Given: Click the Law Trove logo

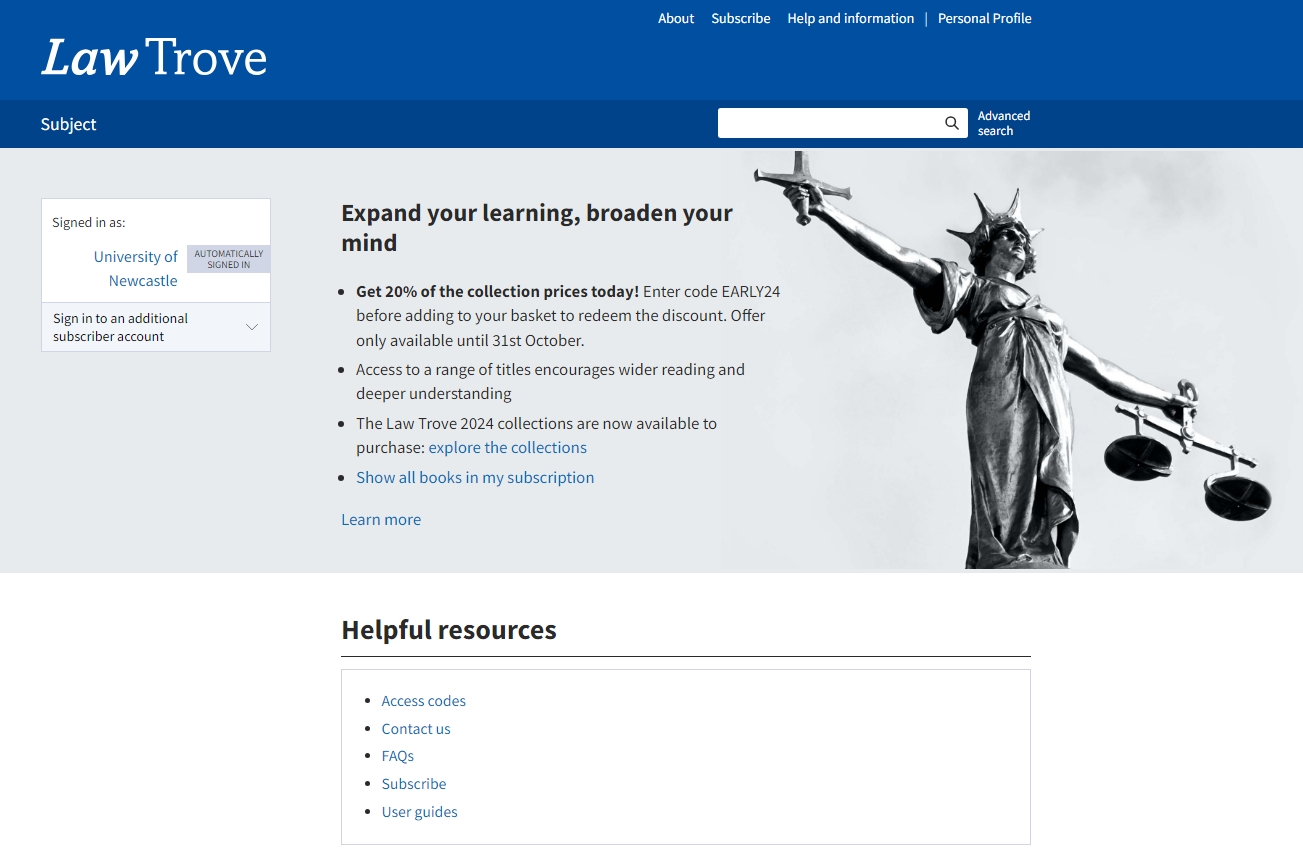Looking at the screenshot, I should coord(153,57).
